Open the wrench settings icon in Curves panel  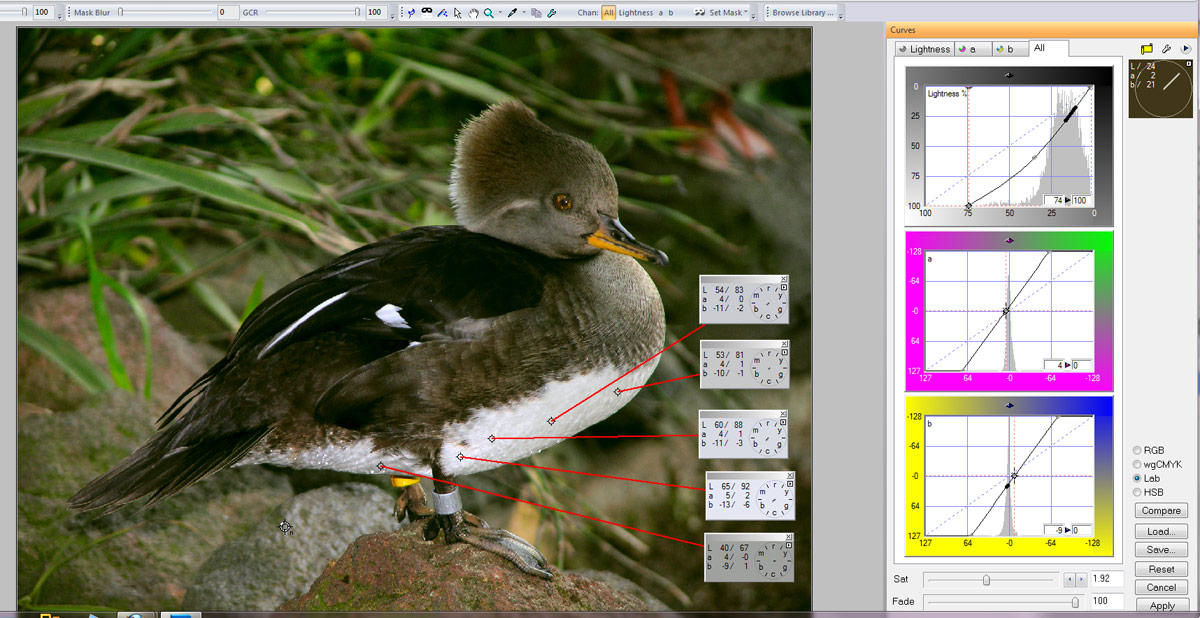click(x=1166, y=48)
